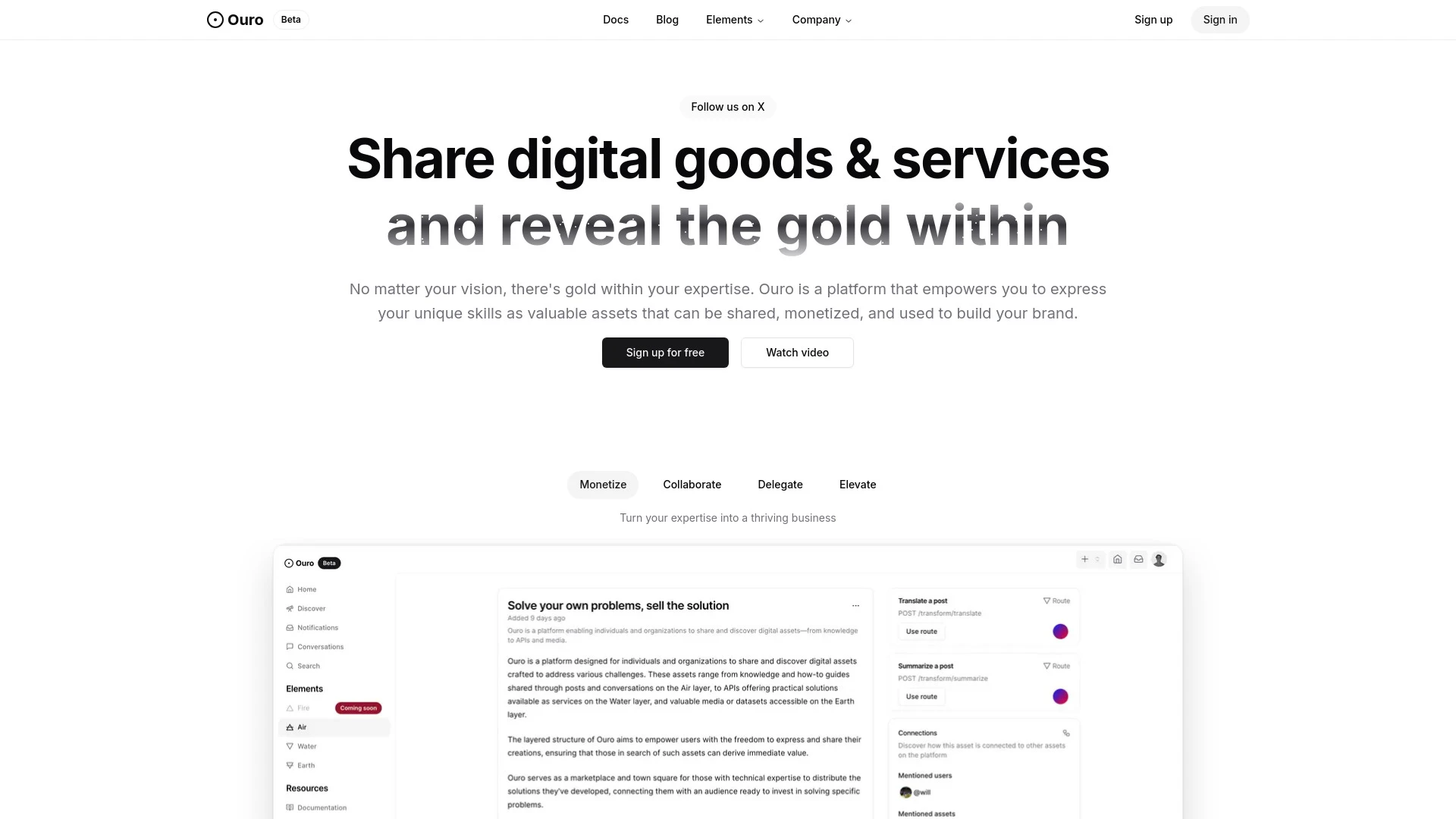Select the Collaborate tab
The width and height of the screenshot is (1456, 819).
(x=692, y=484)
